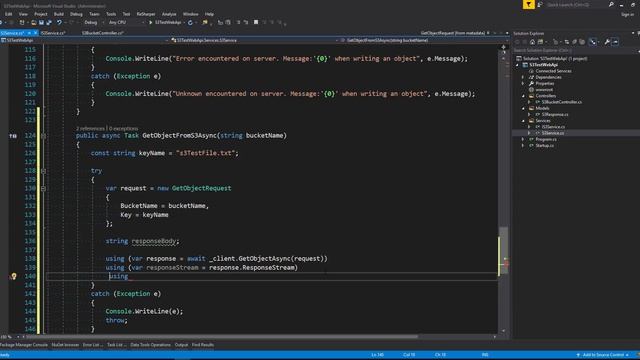Open the Build menu

59,14
